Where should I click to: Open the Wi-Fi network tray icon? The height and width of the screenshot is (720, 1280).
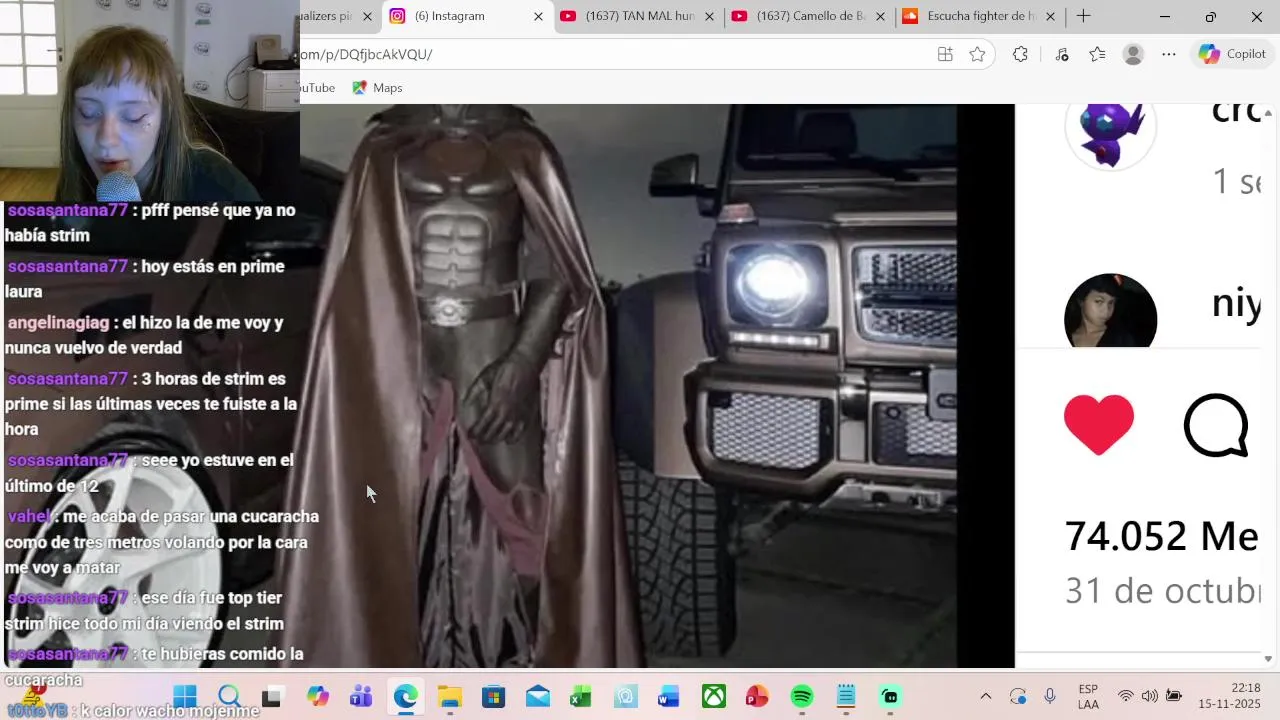tap(1126, 696)
